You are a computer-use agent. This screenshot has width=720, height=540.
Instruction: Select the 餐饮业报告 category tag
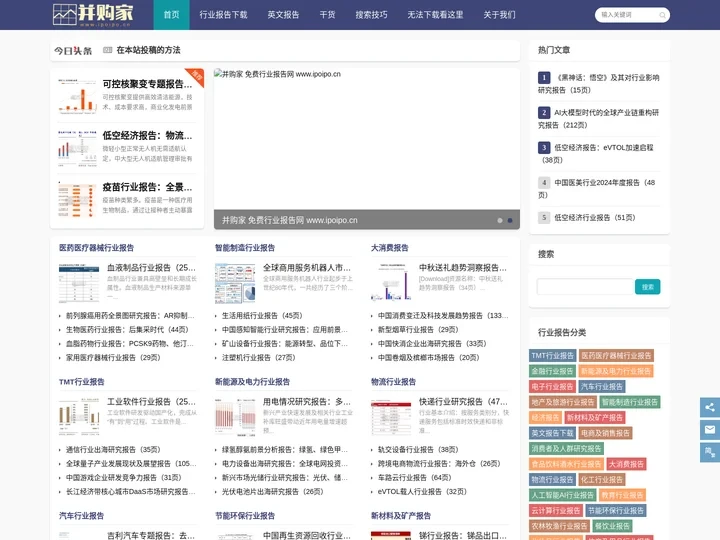point(612,526)
